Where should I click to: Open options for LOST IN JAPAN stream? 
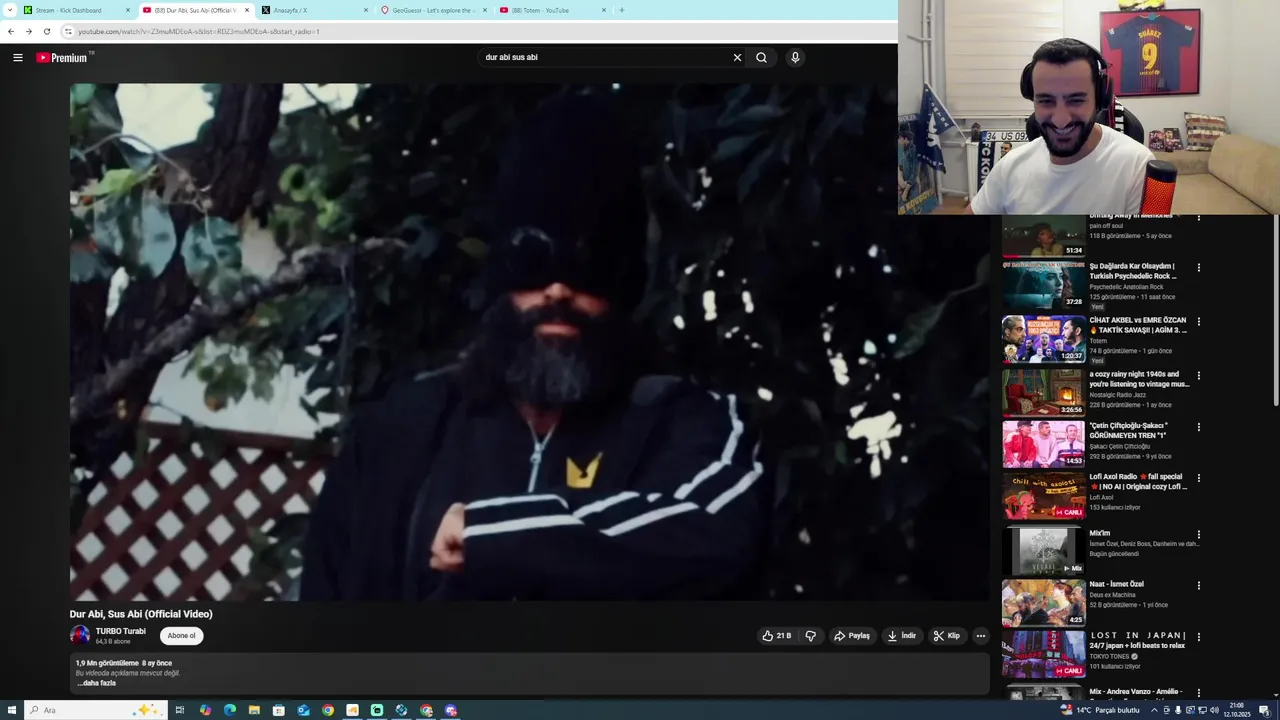1198,637
